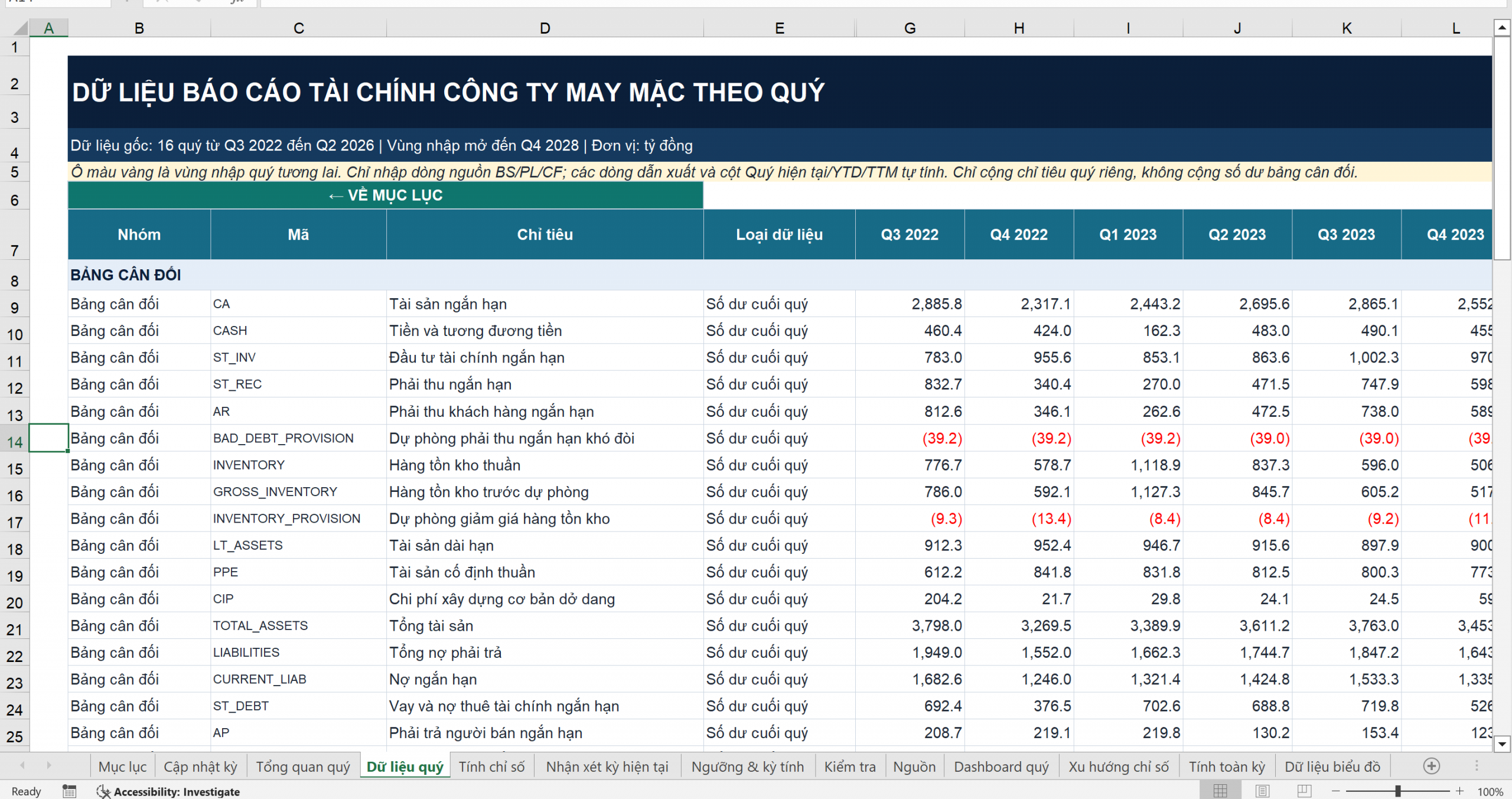Select column D header
The image size is (1512, 799).
[x=545, y=28]
